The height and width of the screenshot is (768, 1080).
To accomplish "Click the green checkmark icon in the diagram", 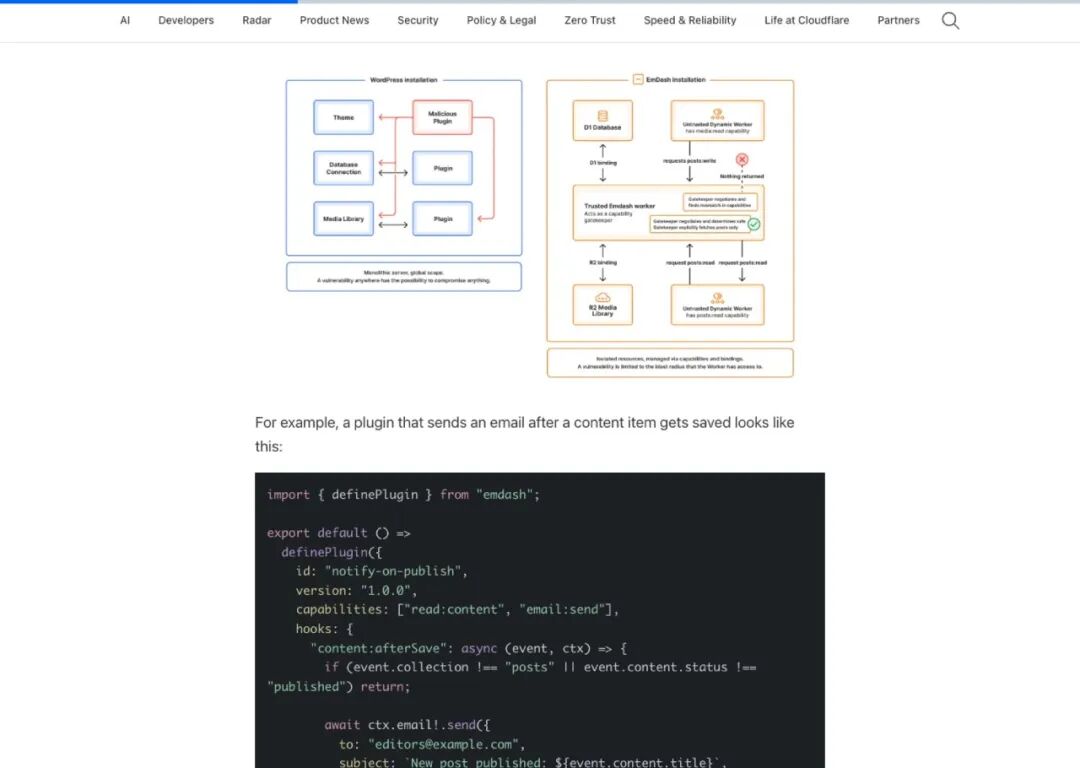I will 754,224.
